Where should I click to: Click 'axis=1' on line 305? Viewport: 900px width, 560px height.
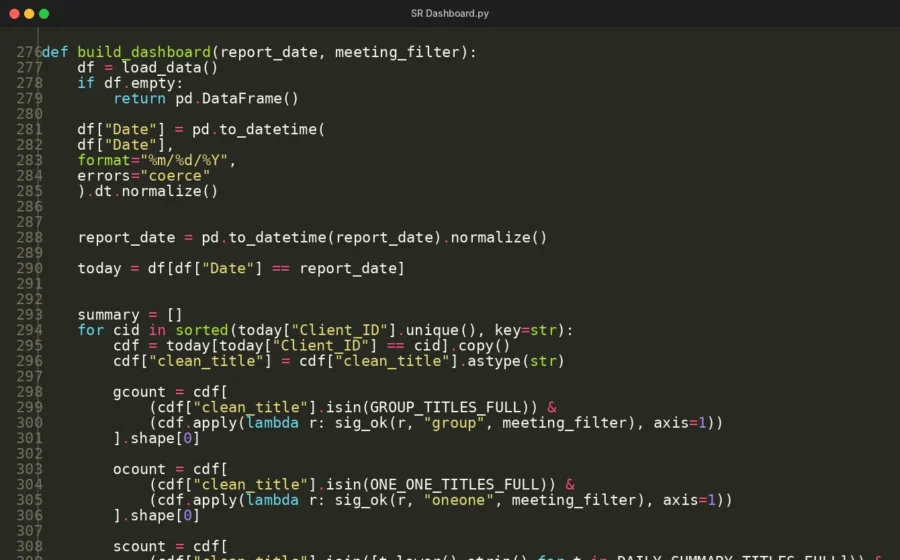[x=689, y=501]
